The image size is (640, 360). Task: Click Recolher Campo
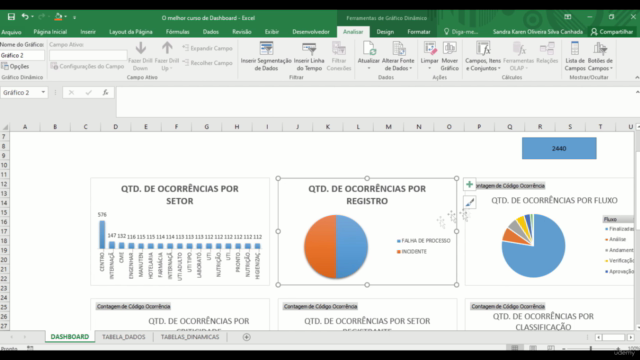207,63
